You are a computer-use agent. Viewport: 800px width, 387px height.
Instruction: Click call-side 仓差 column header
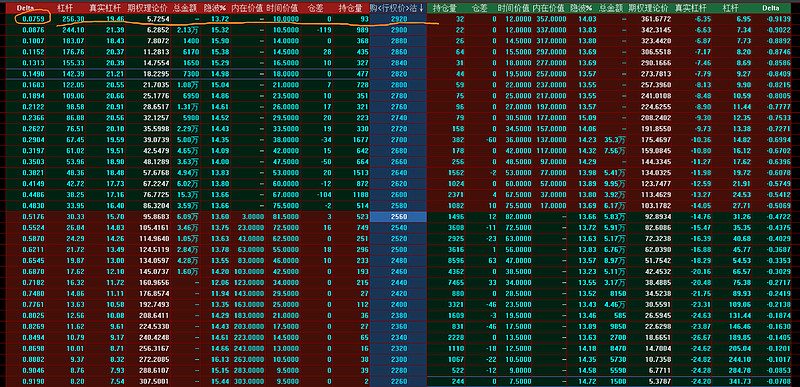point(316,8)
